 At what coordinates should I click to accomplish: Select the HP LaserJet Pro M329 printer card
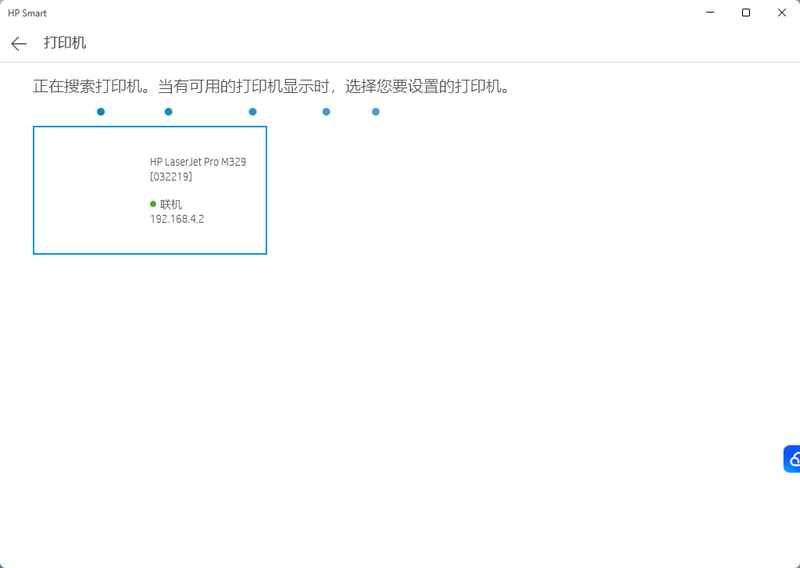tap(150, 190)
